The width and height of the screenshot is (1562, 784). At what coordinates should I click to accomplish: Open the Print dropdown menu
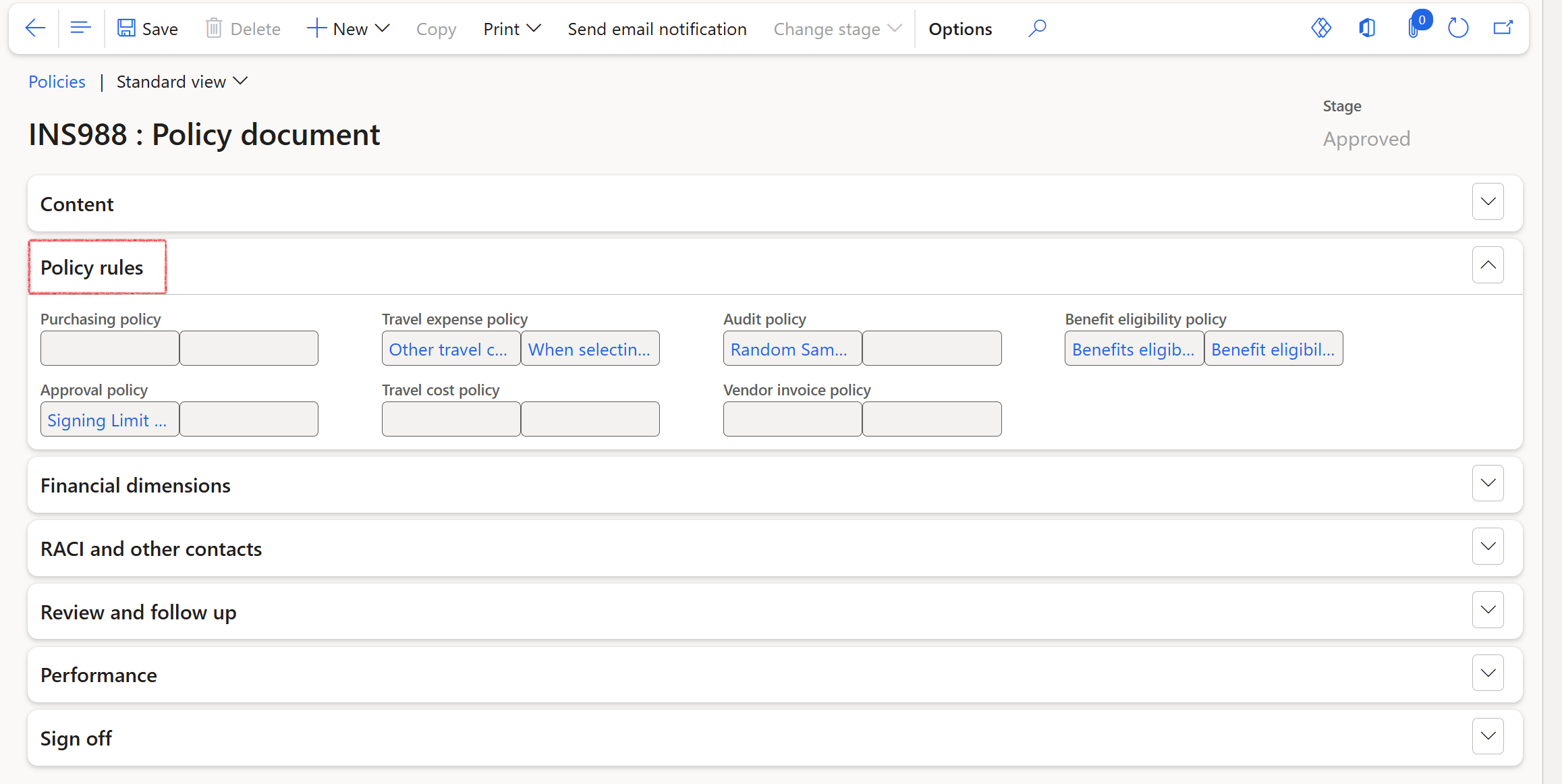512,28
